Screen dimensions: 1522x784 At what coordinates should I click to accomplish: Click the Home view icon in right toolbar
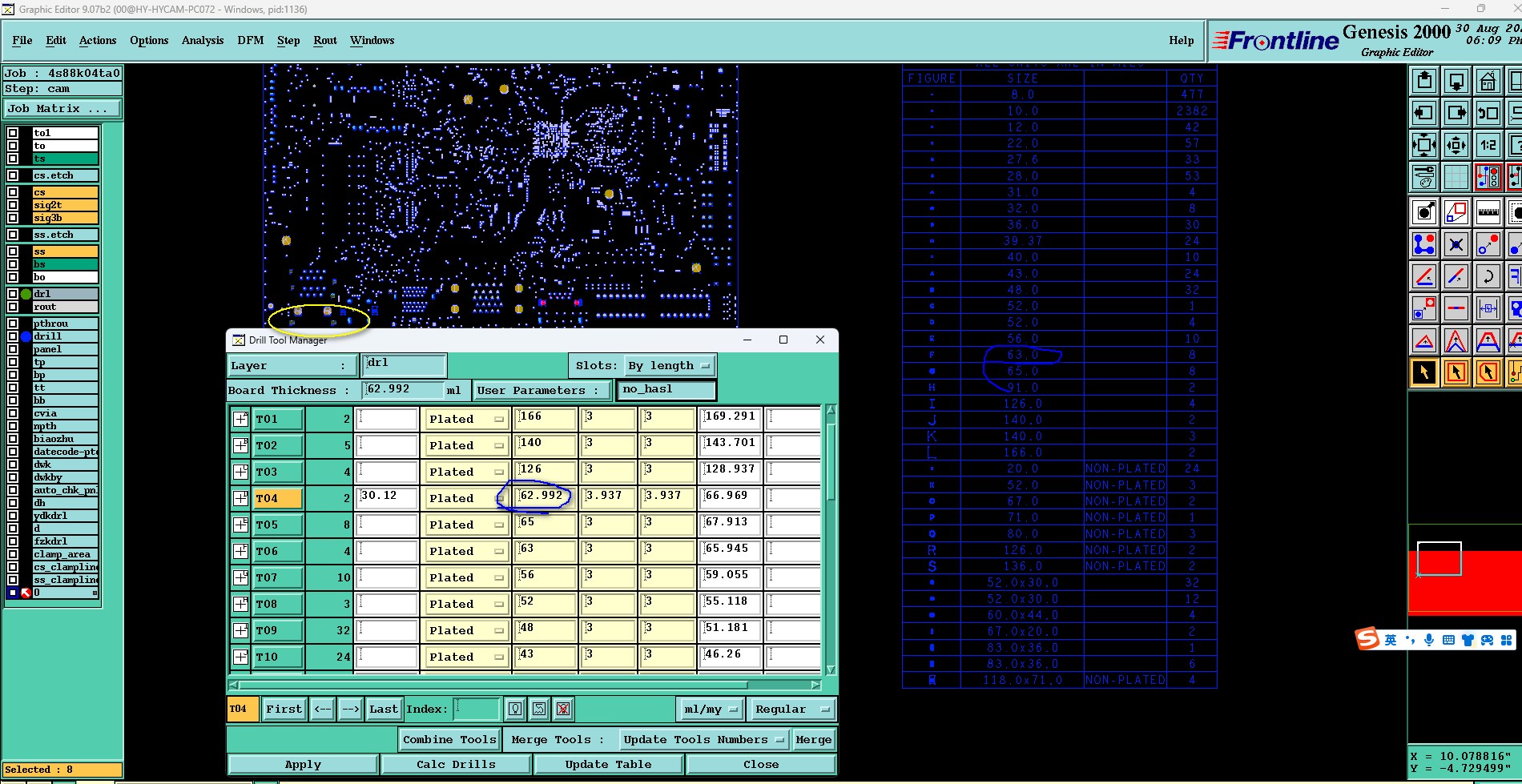(1488, 81)
